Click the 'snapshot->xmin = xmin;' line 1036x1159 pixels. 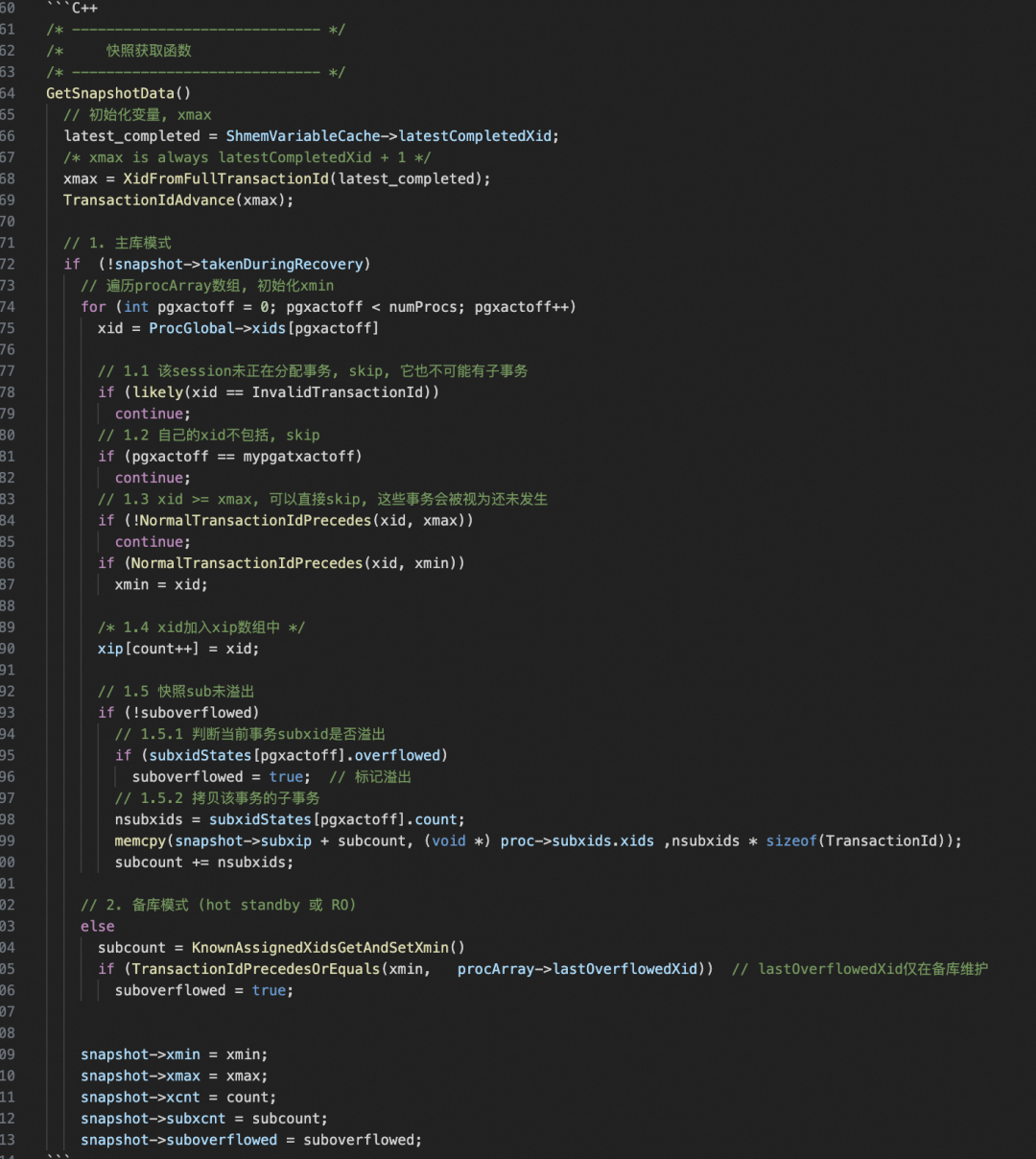175,1054
